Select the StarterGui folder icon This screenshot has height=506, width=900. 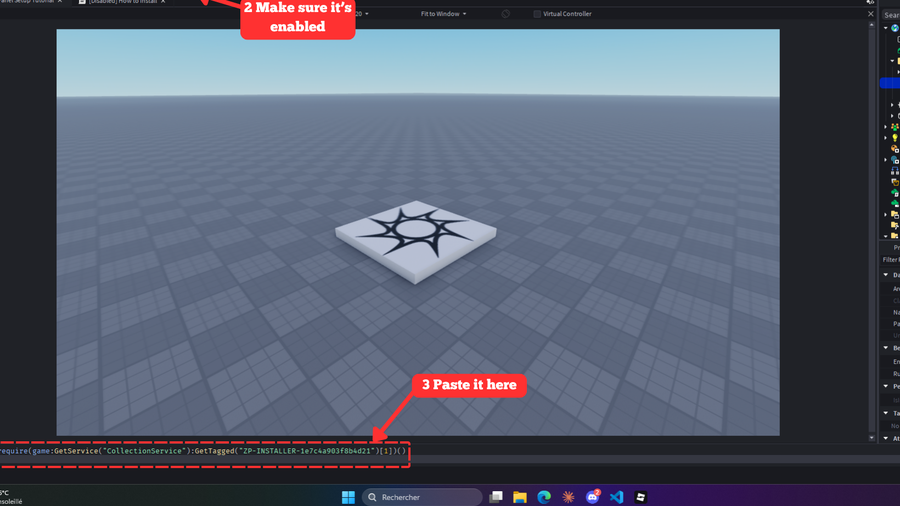click(x=895, y=215)
